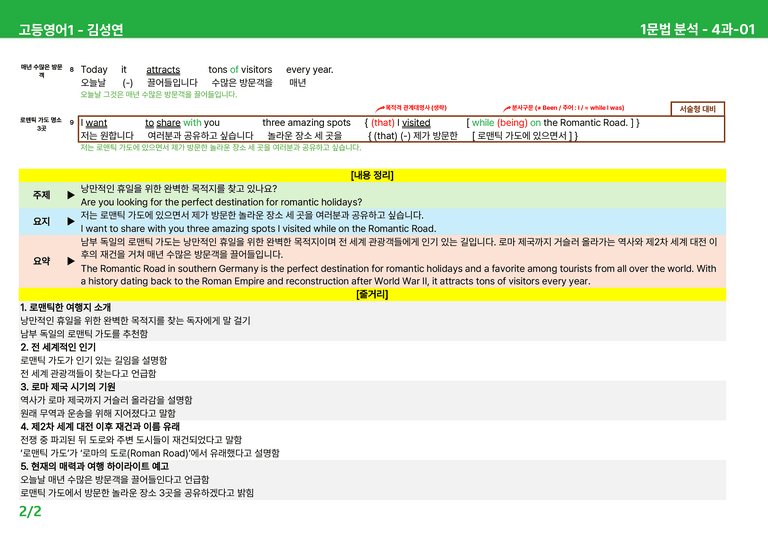This screenshot has height=543, width=768.
Task: Click the underlined word attracts
Action: coord(163,70)
